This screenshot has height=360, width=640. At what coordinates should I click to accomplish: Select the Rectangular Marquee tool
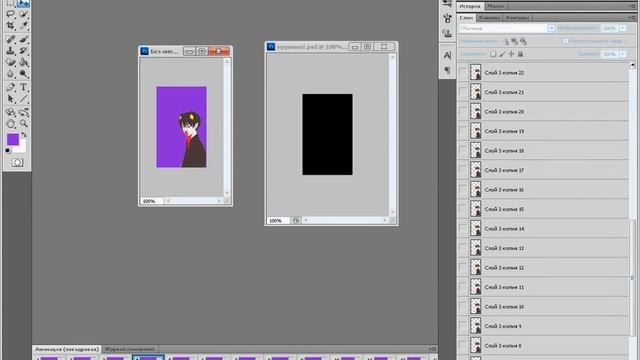[x=11, y=3]
